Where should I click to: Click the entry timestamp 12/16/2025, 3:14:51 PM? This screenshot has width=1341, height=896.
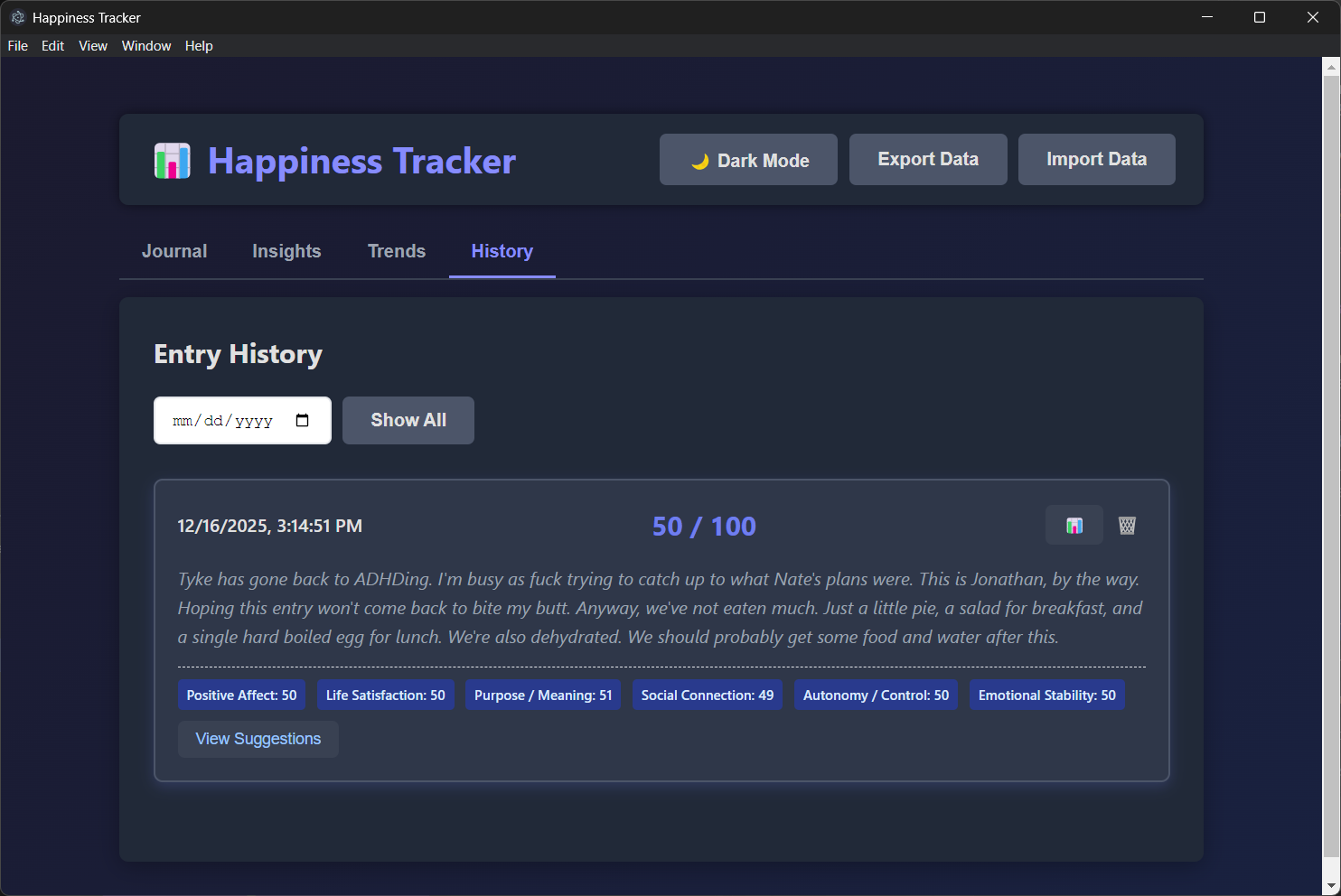[269, 526]
